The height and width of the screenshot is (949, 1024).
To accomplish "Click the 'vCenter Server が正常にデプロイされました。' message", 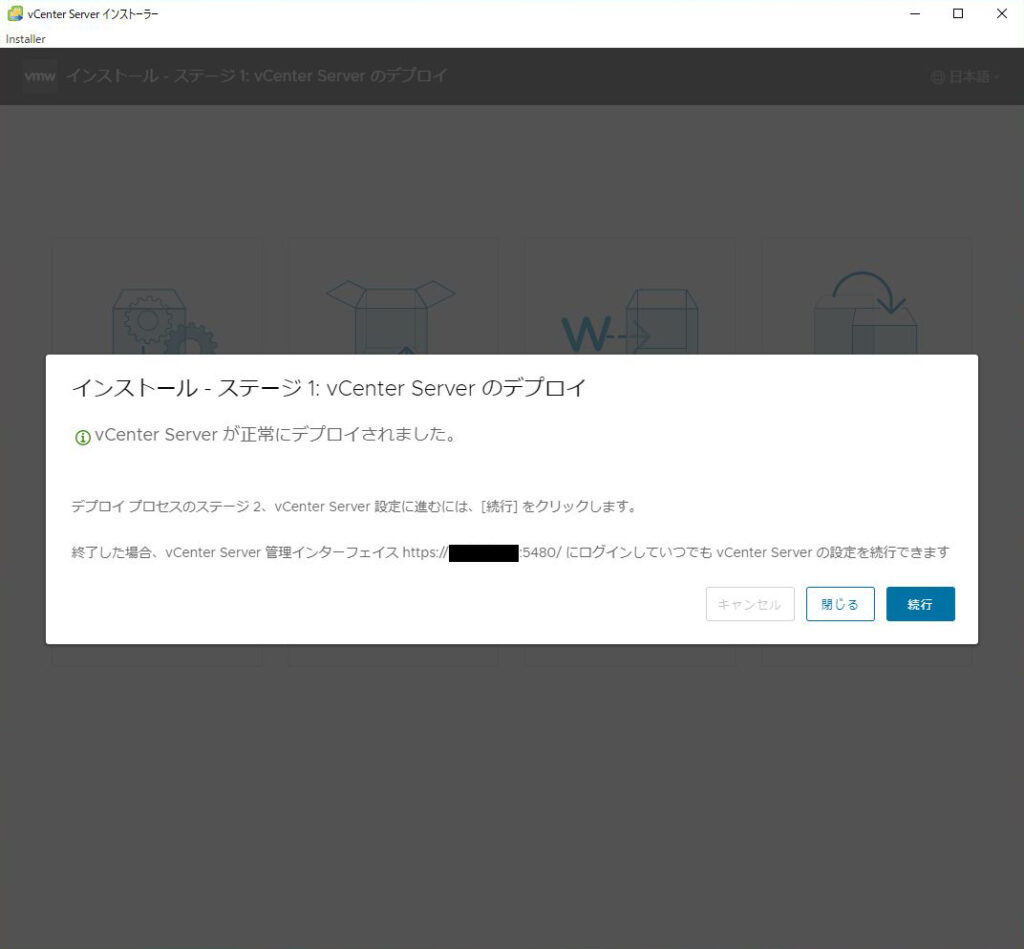I will click(x=275, y=434).
